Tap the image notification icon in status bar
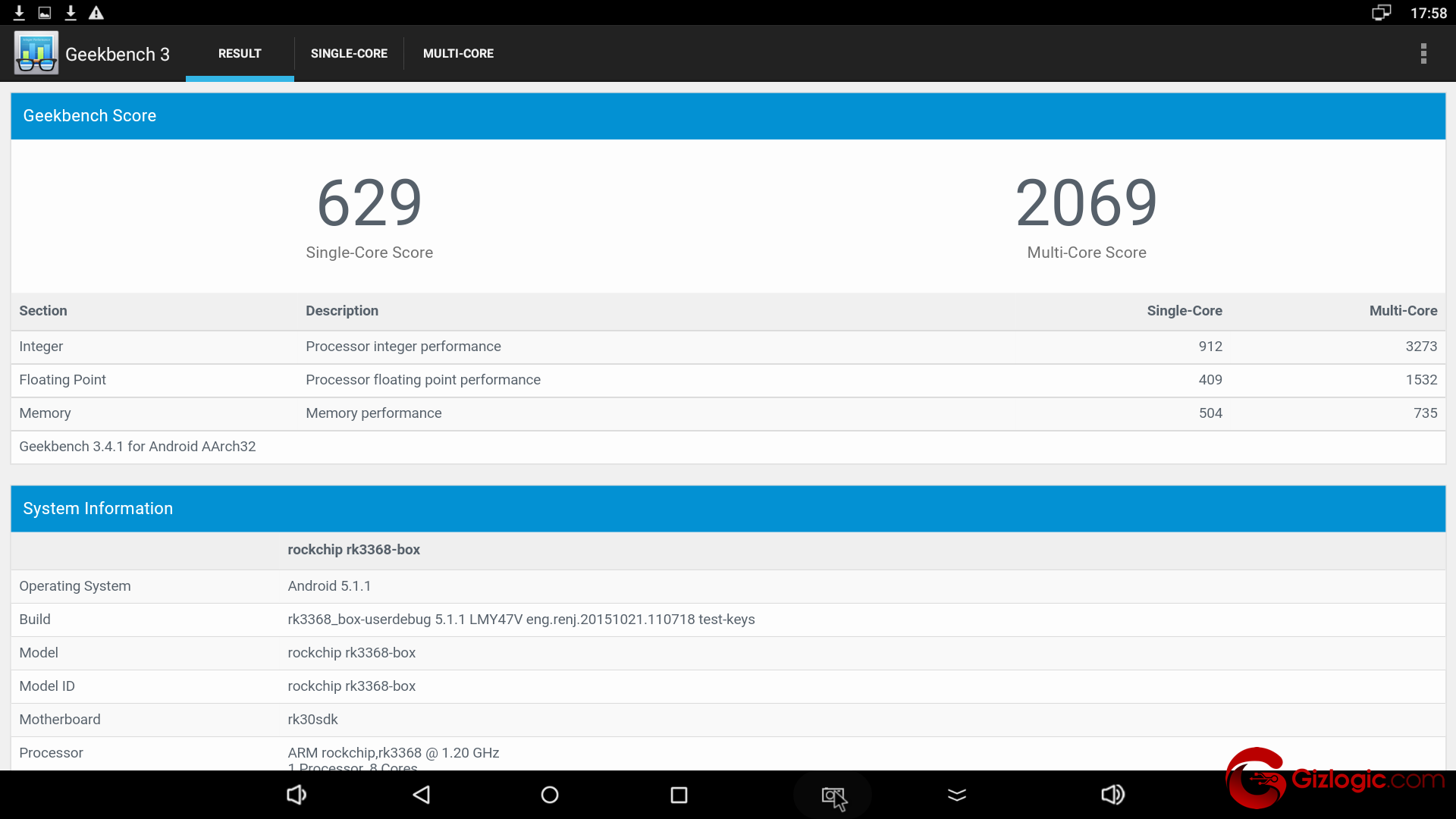This screenshot has height=819, width=1456. pos(45,13)
